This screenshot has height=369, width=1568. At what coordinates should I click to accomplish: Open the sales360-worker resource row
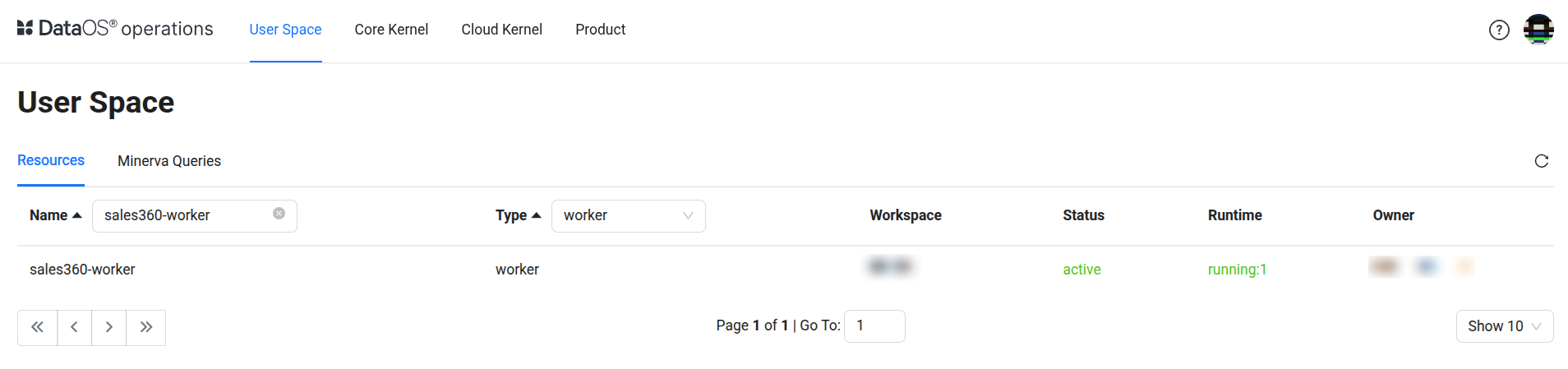coord(82,270)
